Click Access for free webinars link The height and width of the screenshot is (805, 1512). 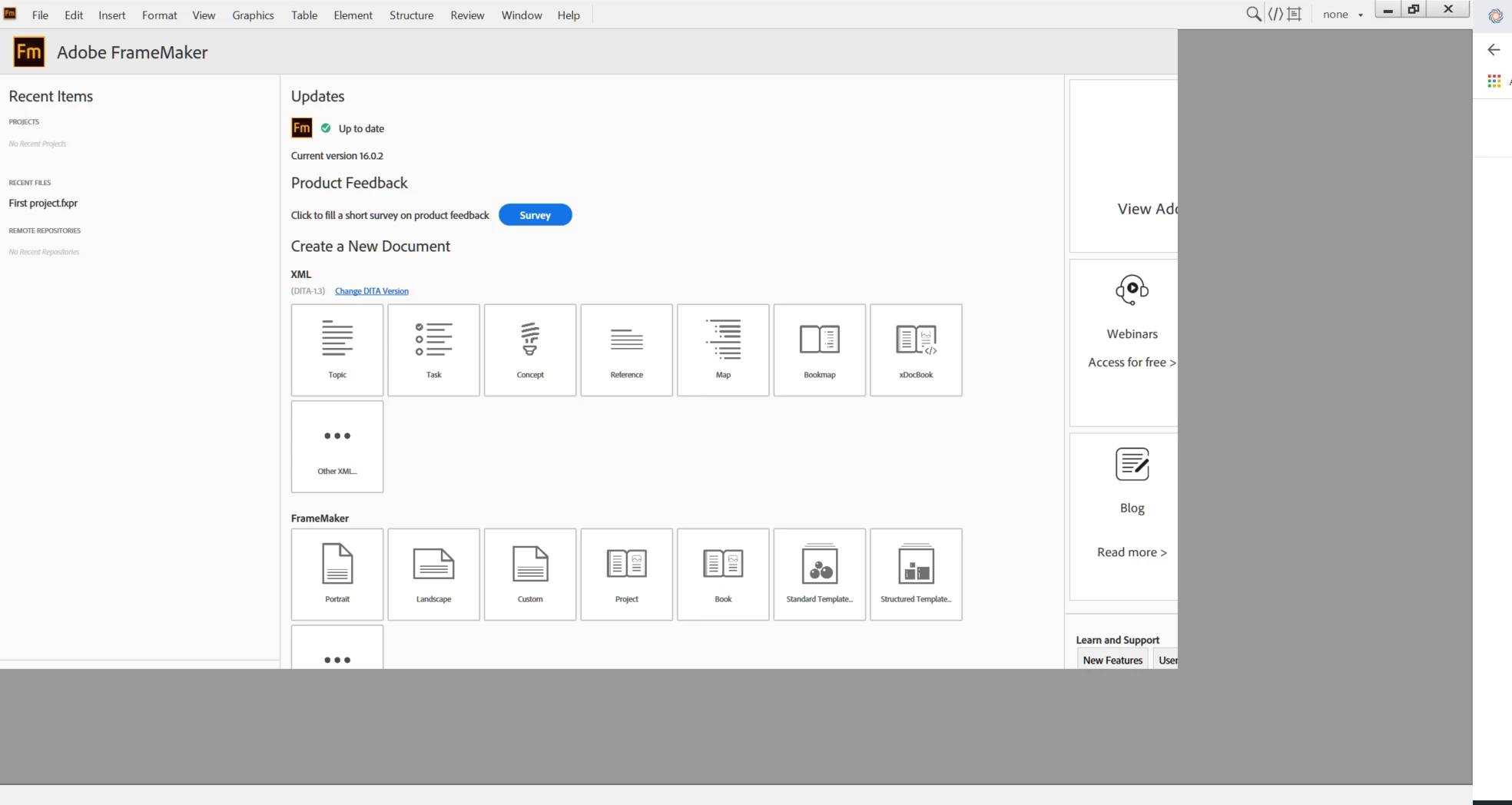click(x=1132, y=362)
